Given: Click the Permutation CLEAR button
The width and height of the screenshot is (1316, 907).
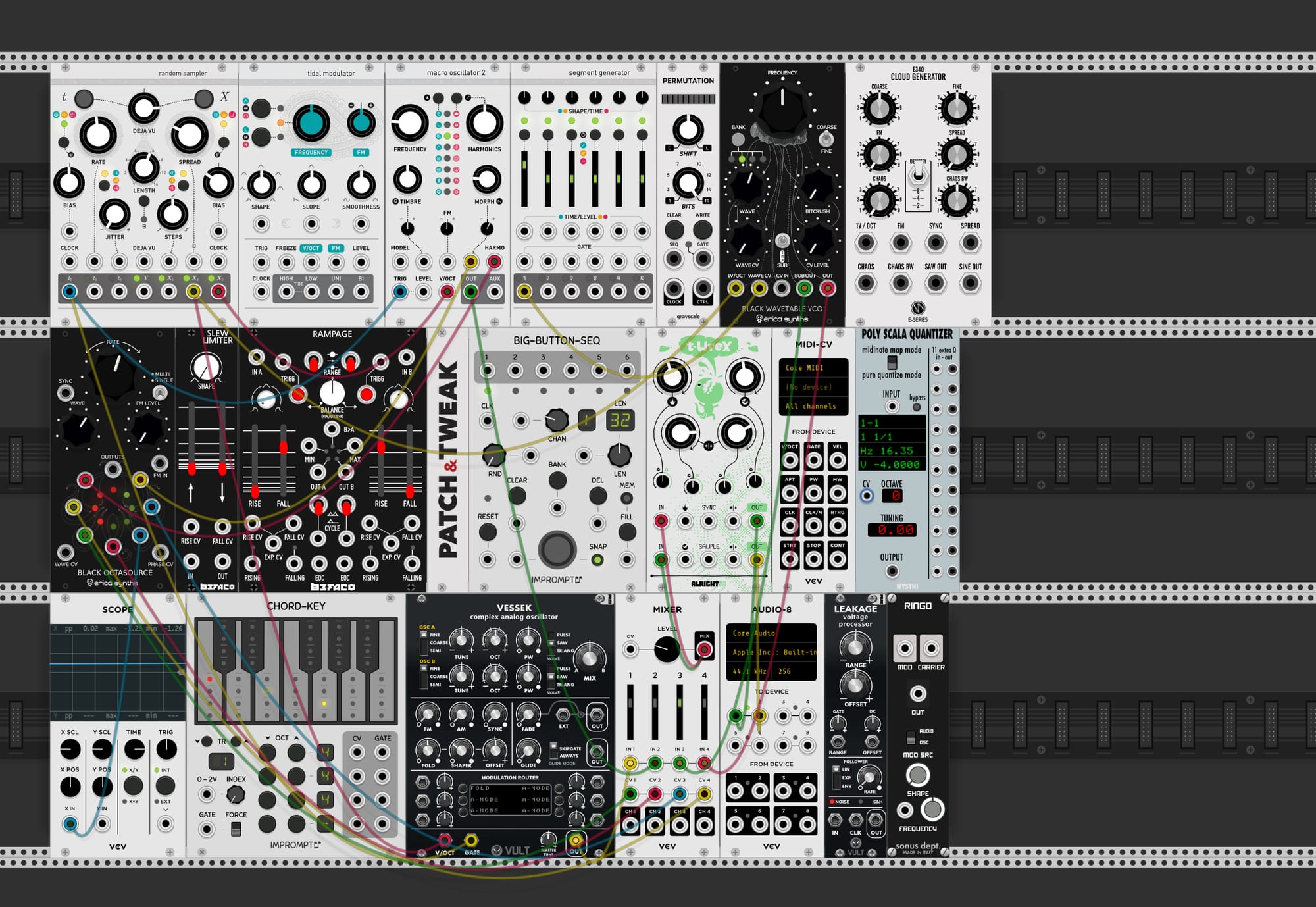Looking at the screenshot, I should (674, 230).
